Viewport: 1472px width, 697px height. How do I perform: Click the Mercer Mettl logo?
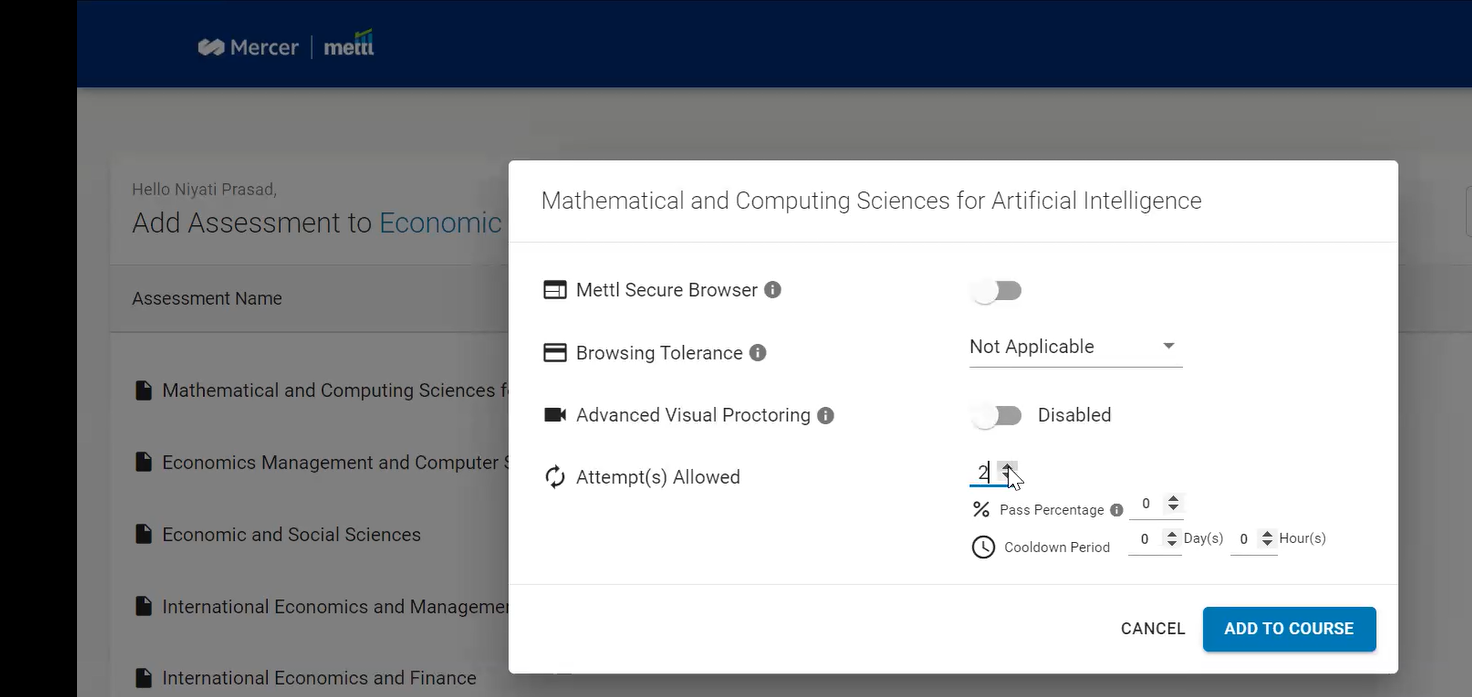(286, 47)
